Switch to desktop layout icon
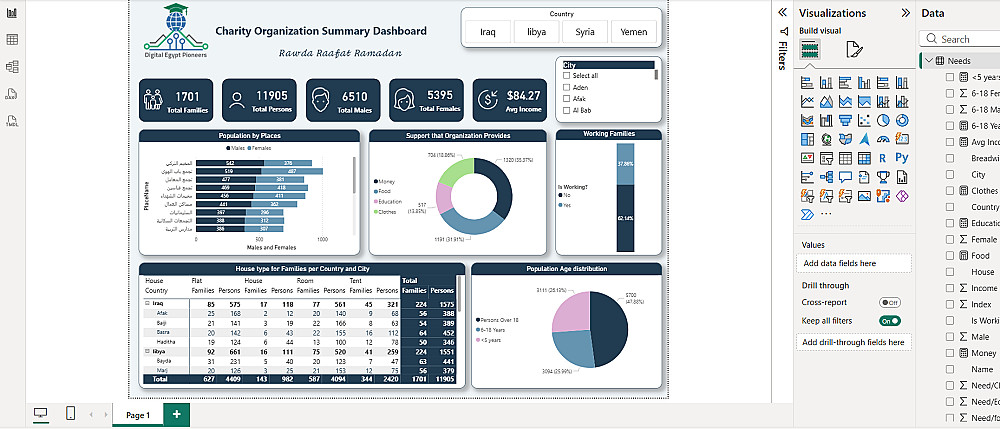 click(41, 414)
